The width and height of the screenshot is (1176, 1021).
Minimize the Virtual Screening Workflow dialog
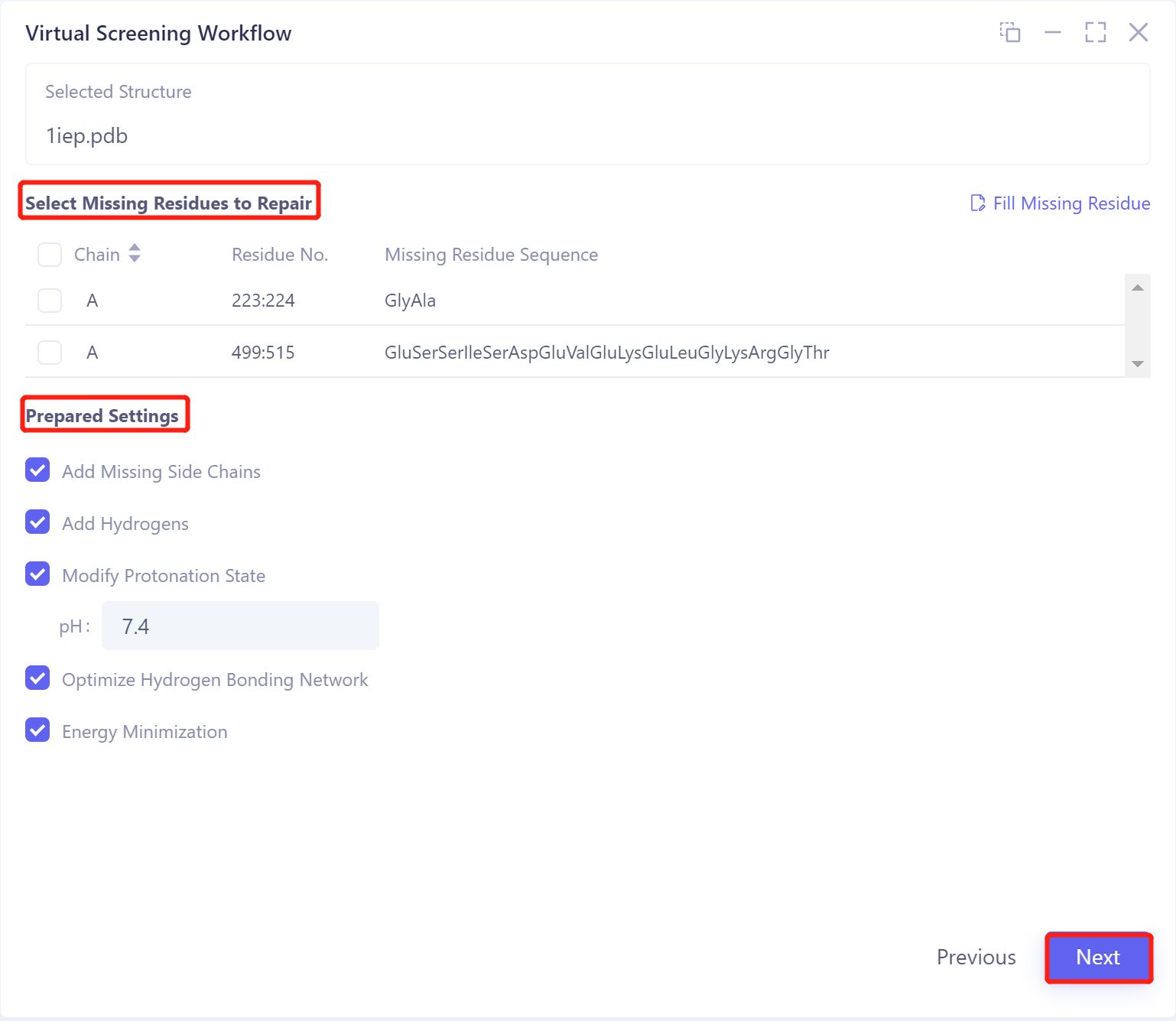1053,33
